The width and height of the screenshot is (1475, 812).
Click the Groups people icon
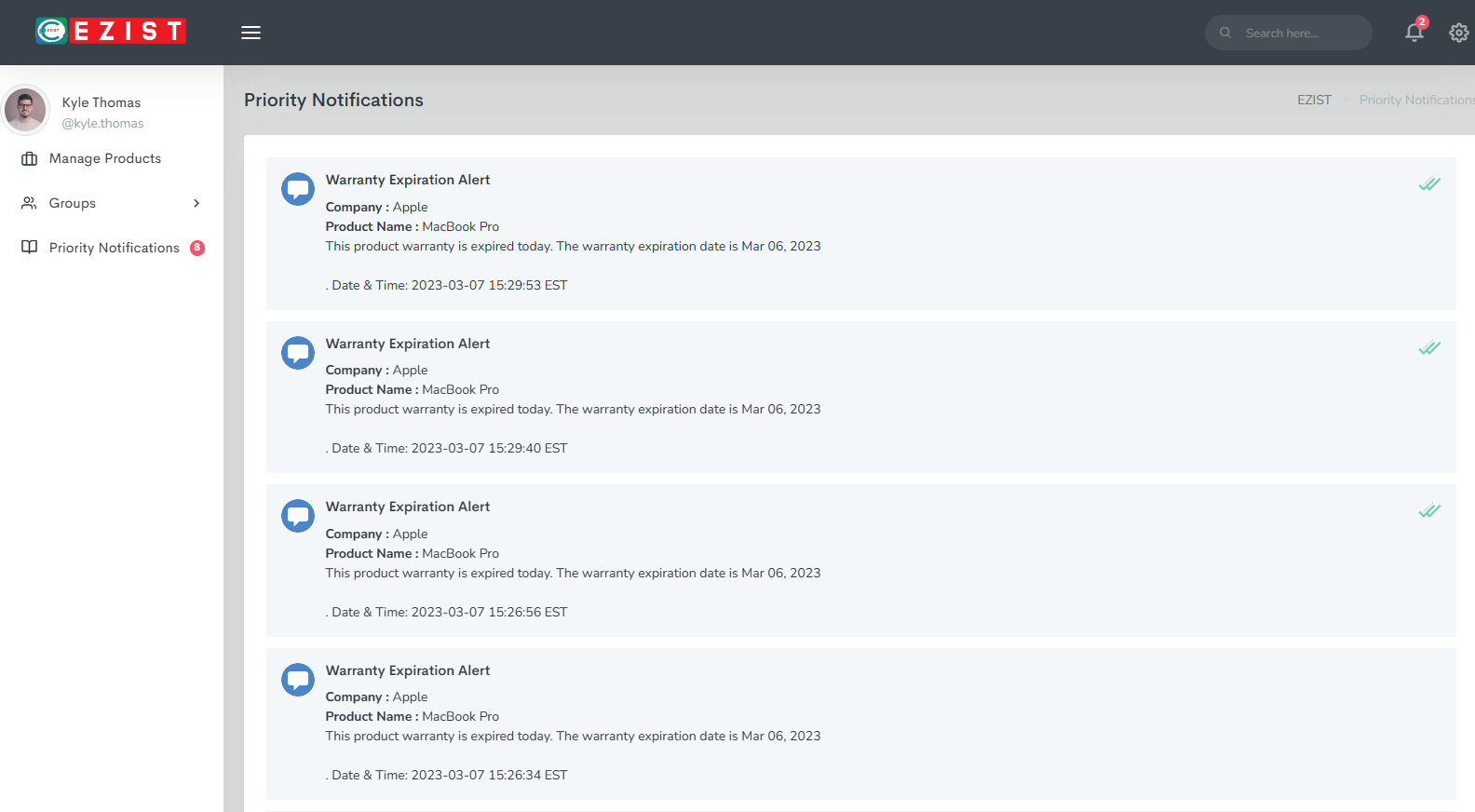point(30,203)
